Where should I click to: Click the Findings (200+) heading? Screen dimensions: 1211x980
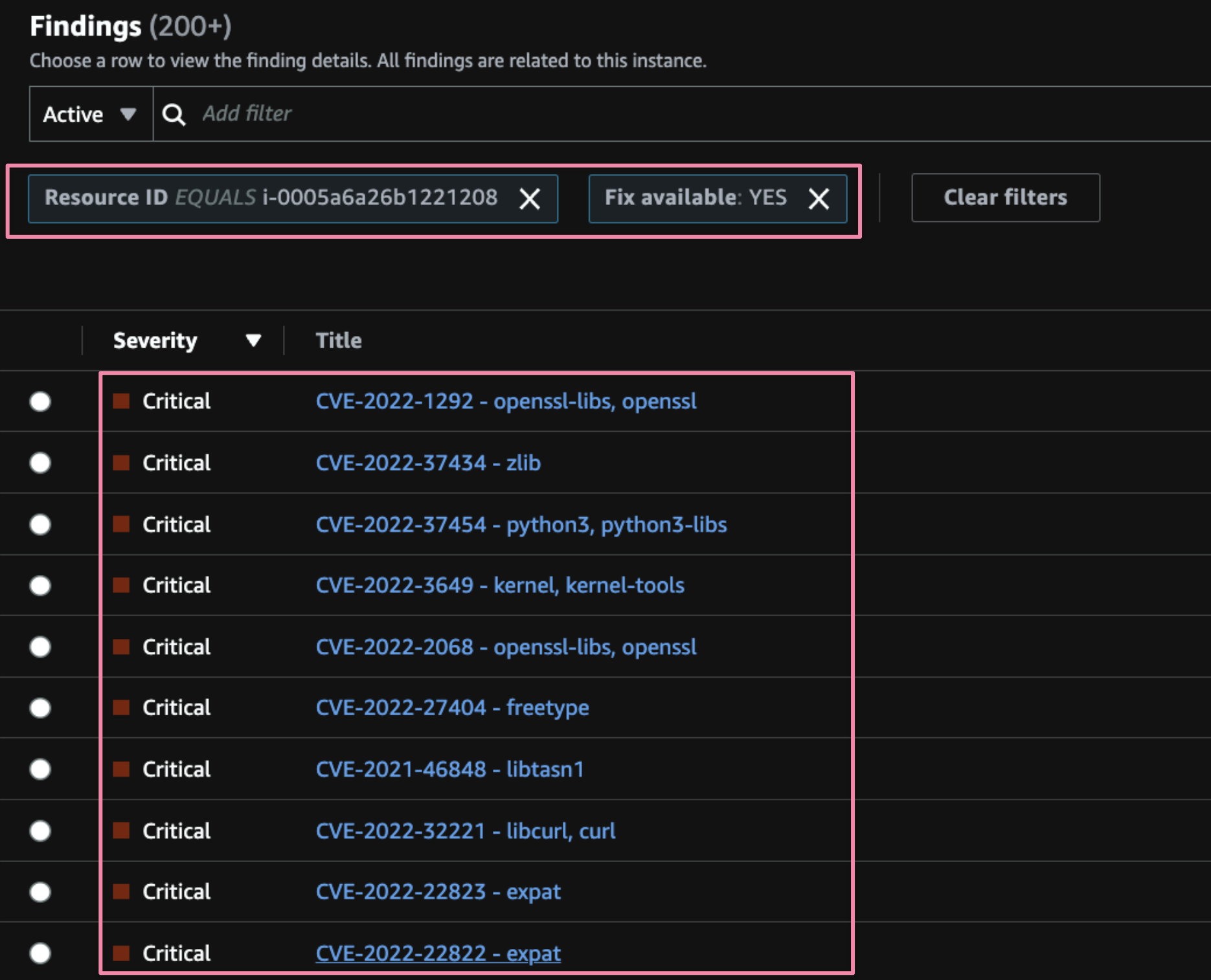coord(131,26)
